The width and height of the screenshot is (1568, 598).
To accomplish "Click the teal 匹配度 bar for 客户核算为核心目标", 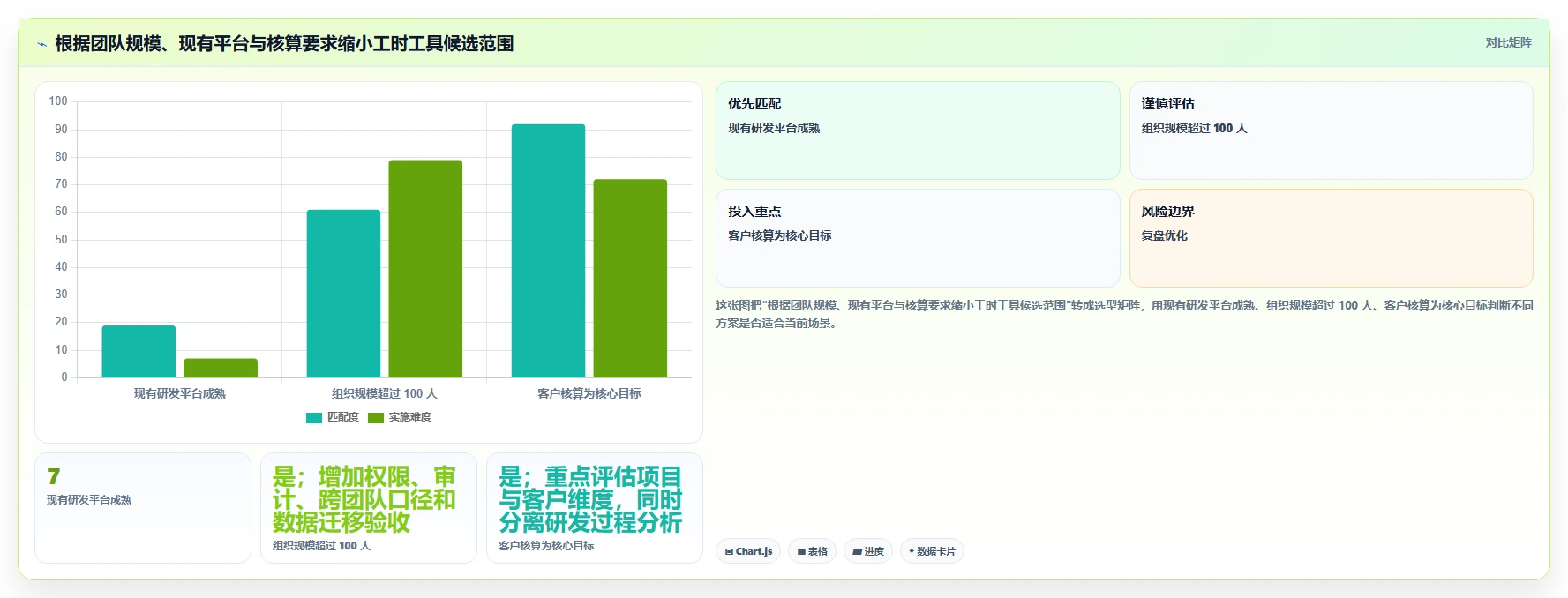I will [548, 251].
